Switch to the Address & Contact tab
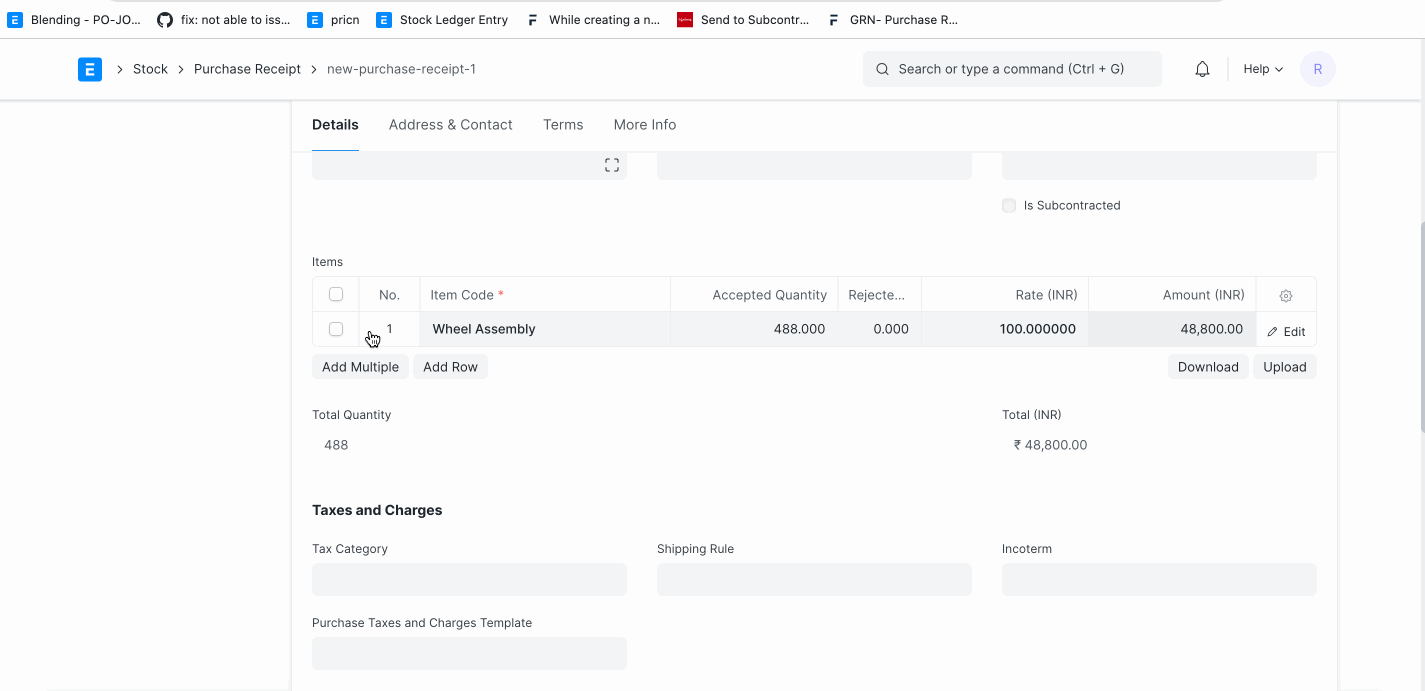The image size is (1425, 691). pos(450,125)
